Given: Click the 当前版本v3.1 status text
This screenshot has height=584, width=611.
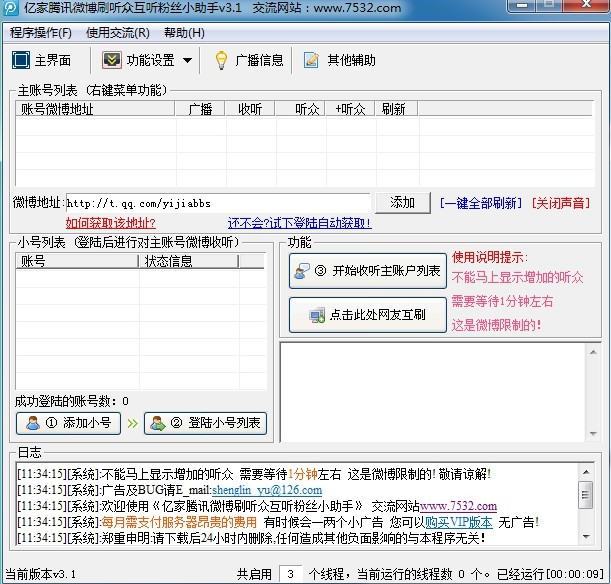Looking at the screenshot, I should tap(41, 574).
